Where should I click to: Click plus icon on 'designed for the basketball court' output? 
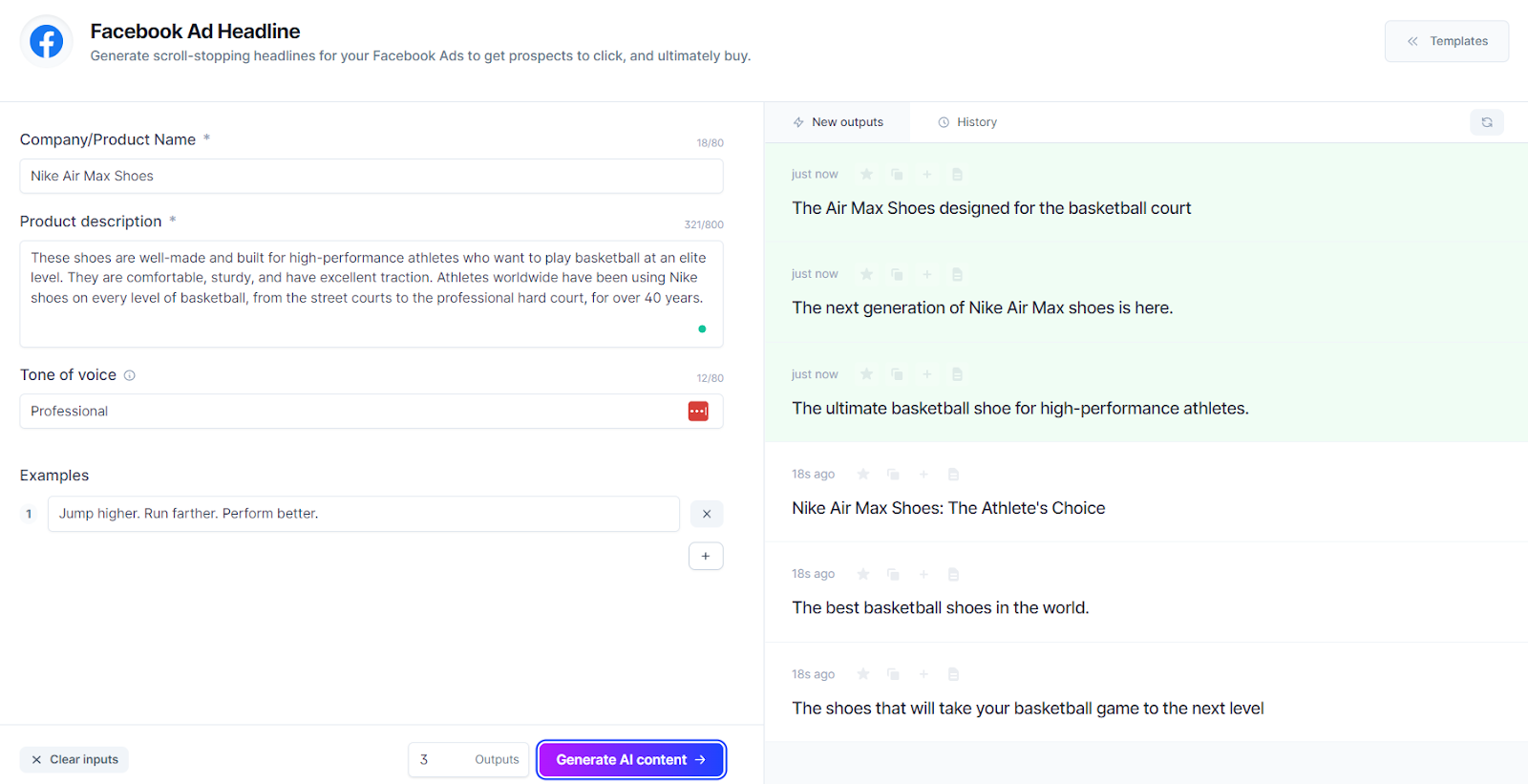click(x=926, y=174)
